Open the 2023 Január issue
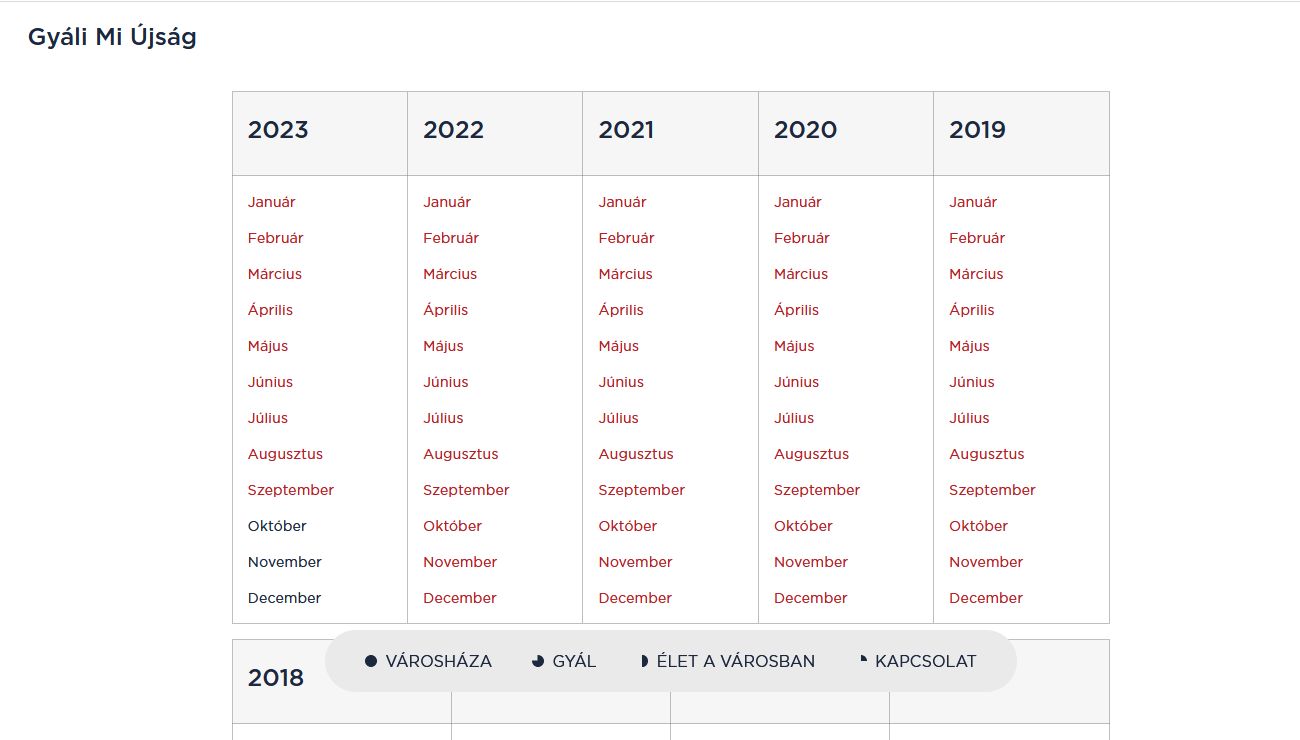This screenshot has height=740, width=1300. [x=272, y=202]
